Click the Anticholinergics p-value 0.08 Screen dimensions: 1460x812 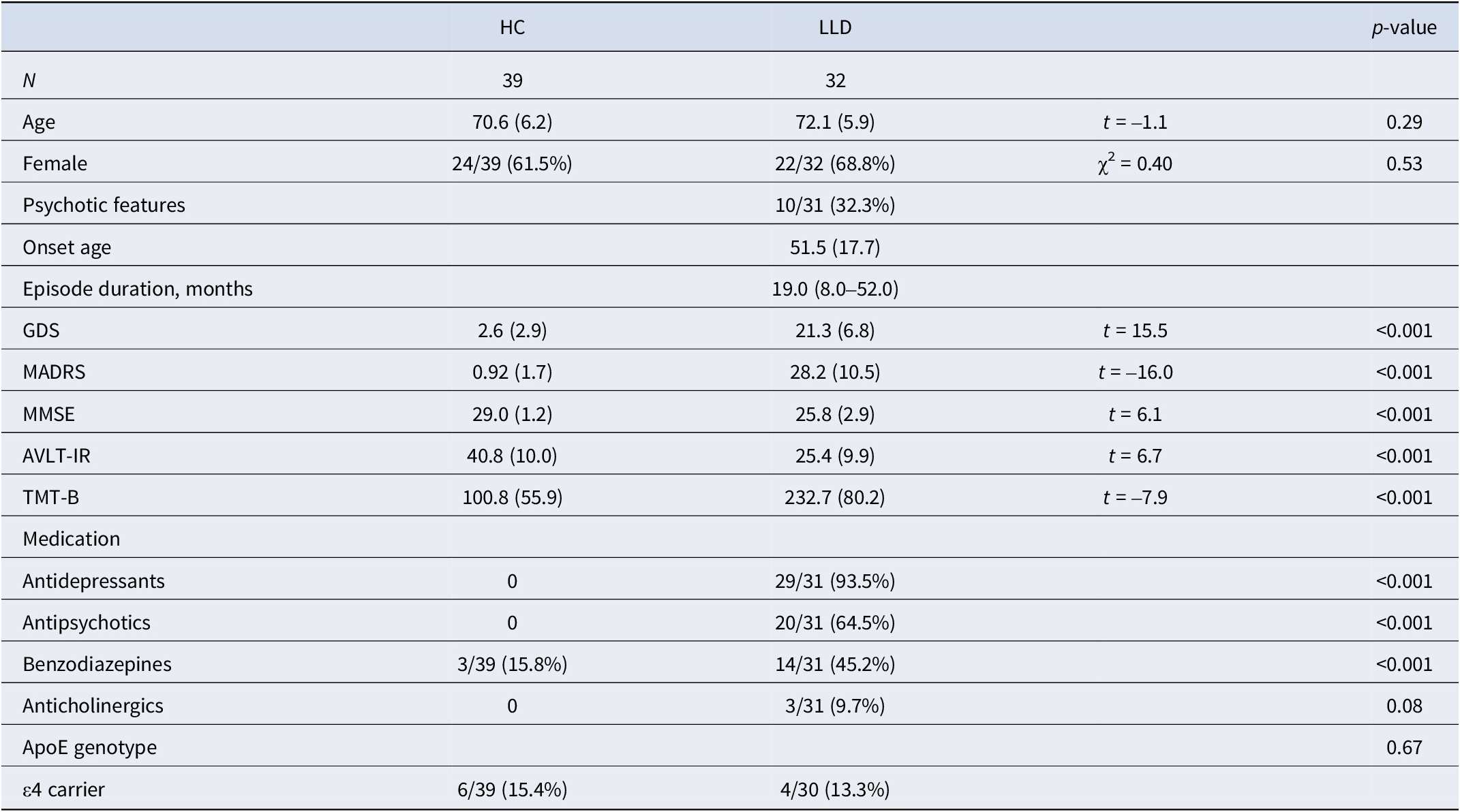tap(1404, 706)
